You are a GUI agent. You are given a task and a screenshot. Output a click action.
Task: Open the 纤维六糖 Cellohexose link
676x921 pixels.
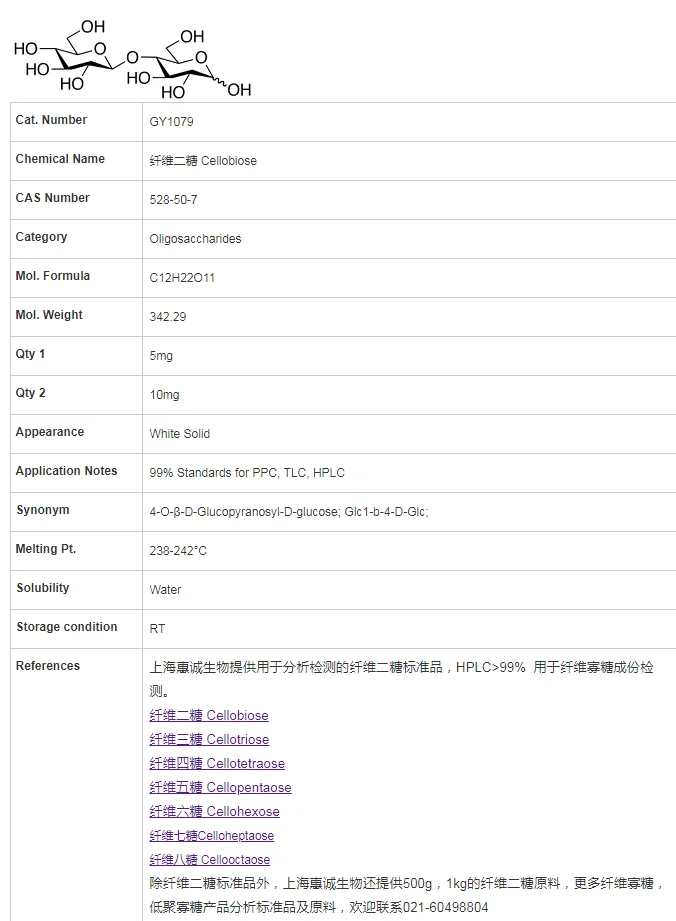click(x=214, y=812)
